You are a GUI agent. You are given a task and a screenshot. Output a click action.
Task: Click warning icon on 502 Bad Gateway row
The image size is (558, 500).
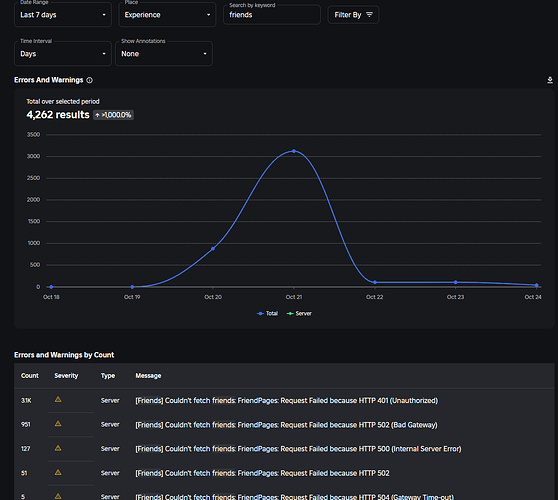(x=58, y=423)
